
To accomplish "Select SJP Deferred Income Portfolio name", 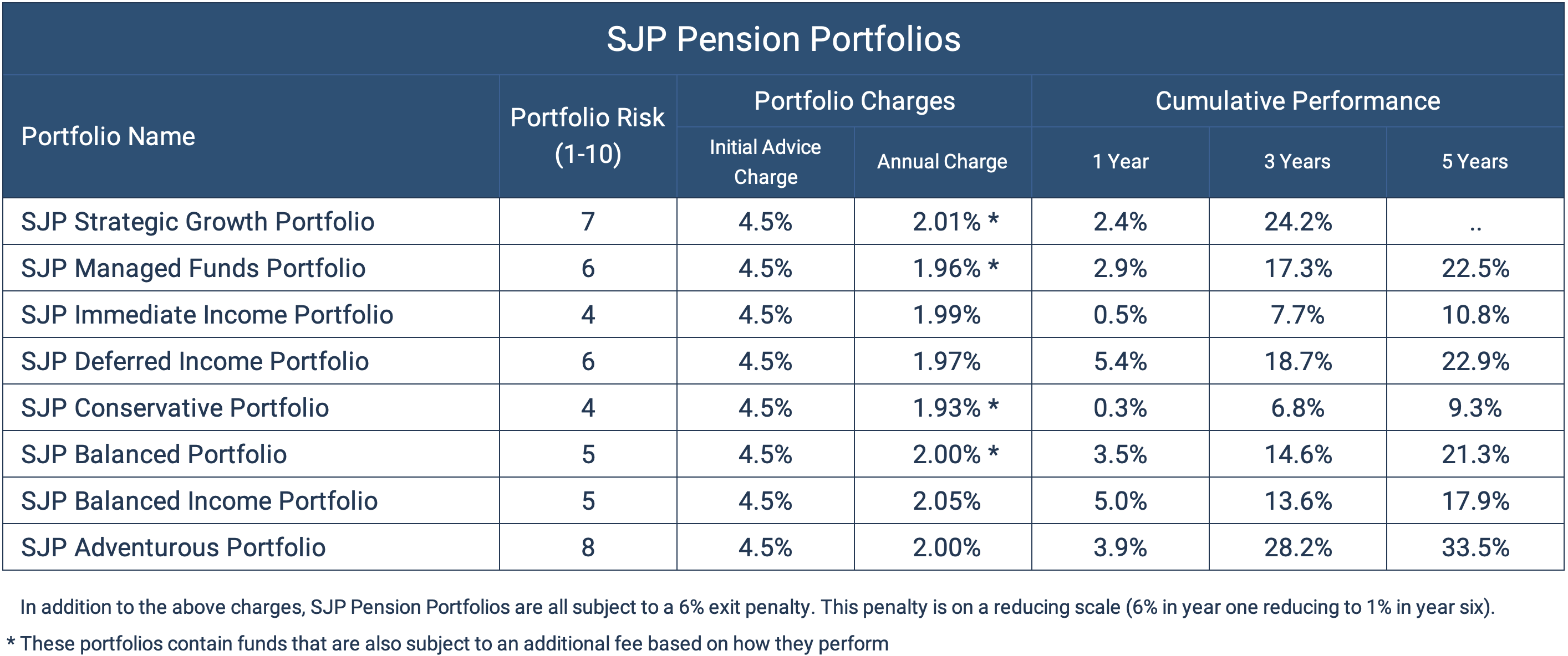I will coord(195,361).
